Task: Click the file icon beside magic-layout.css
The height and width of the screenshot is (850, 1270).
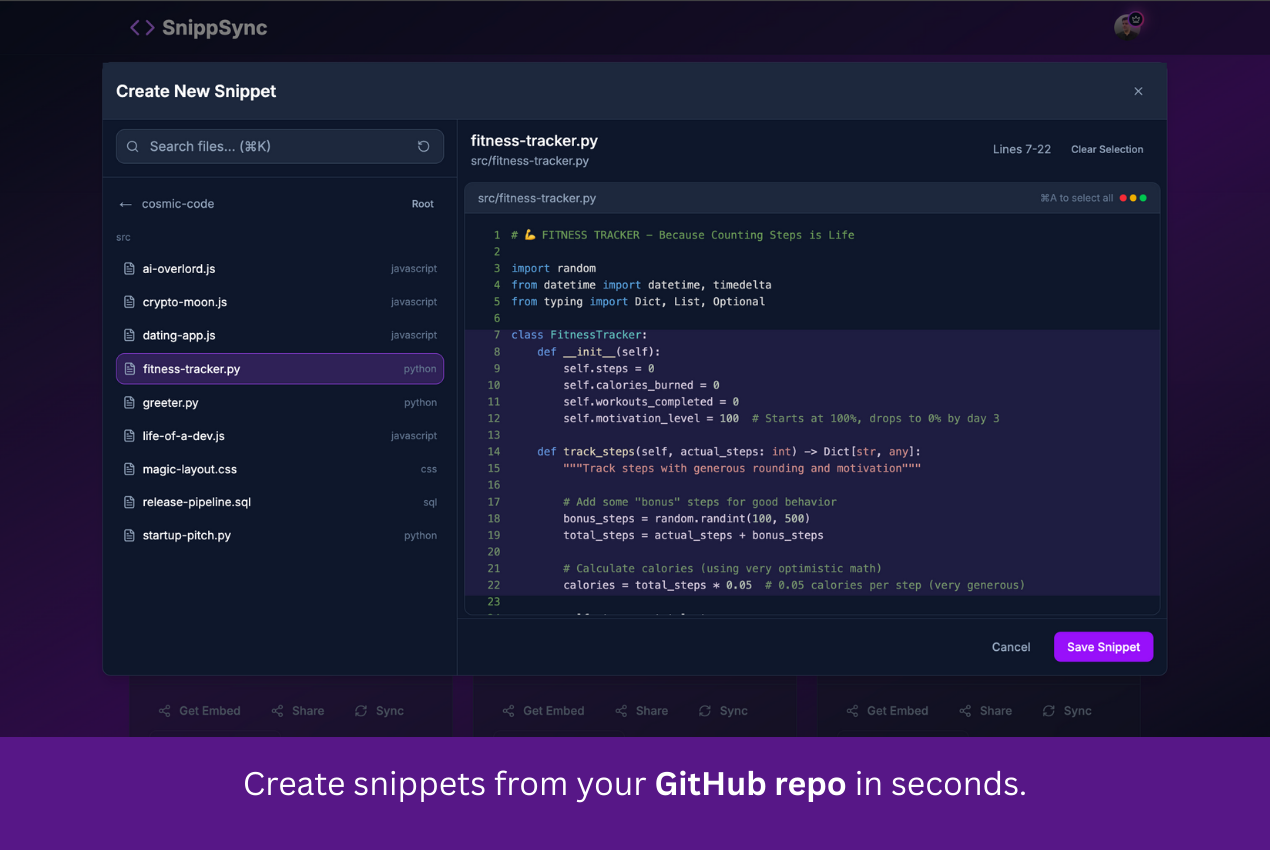Action: click(129, 469)
